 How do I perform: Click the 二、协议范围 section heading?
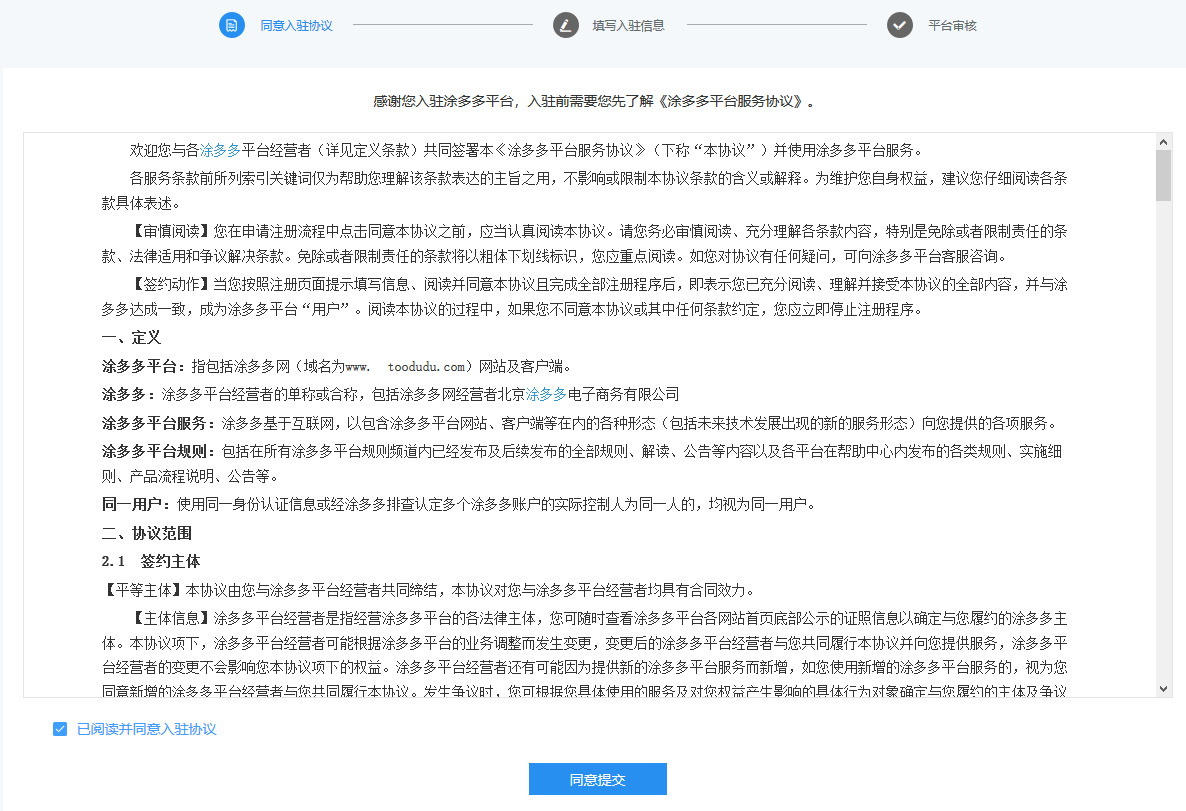pos(146,533)
